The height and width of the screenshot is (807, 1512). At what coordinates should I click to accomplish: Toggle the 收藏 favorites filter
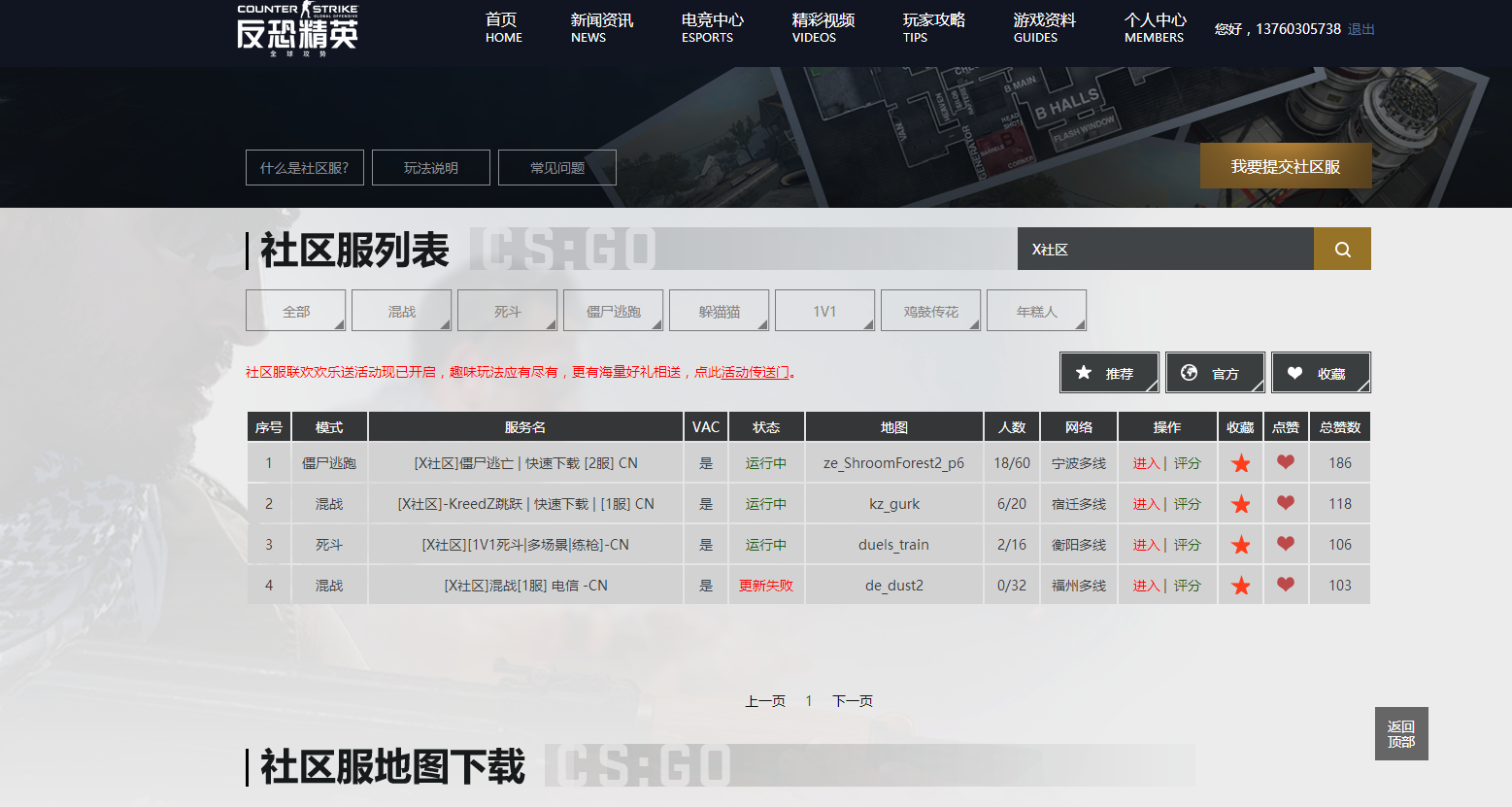(x=1321, y=373)
